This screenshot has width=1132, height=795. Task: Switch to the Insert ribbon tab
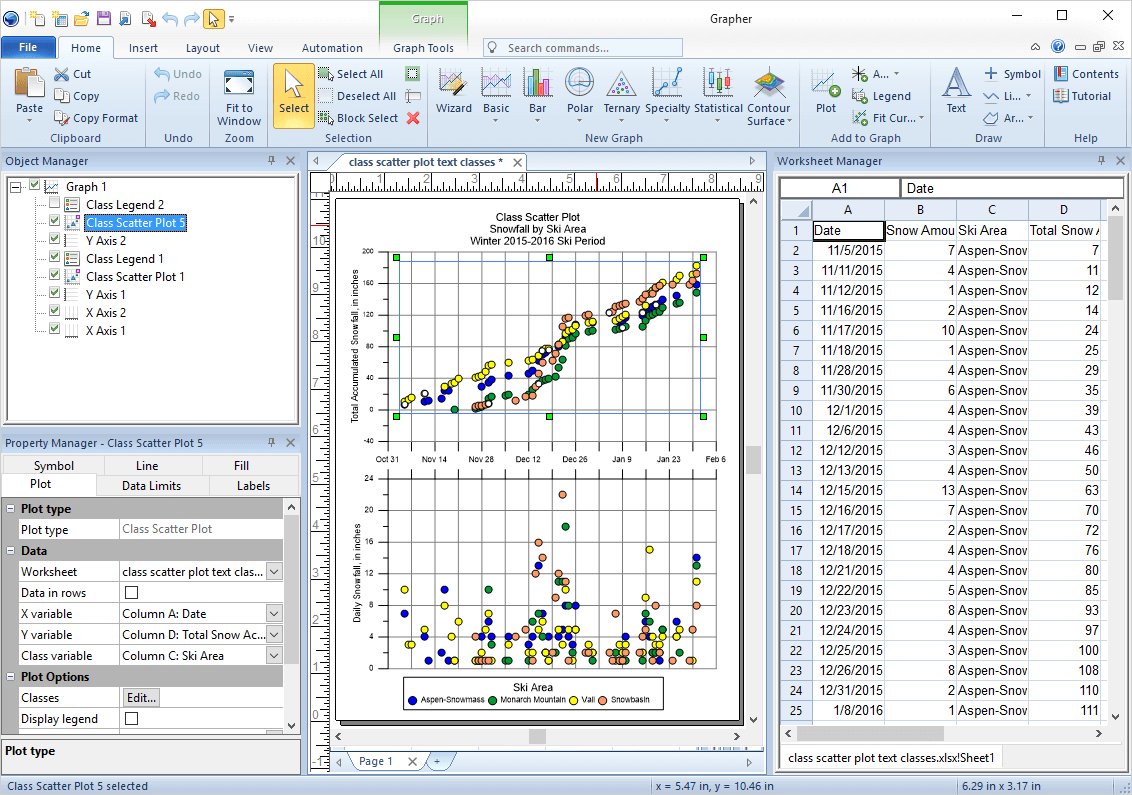pyautogui.click(x=143, y=48)
